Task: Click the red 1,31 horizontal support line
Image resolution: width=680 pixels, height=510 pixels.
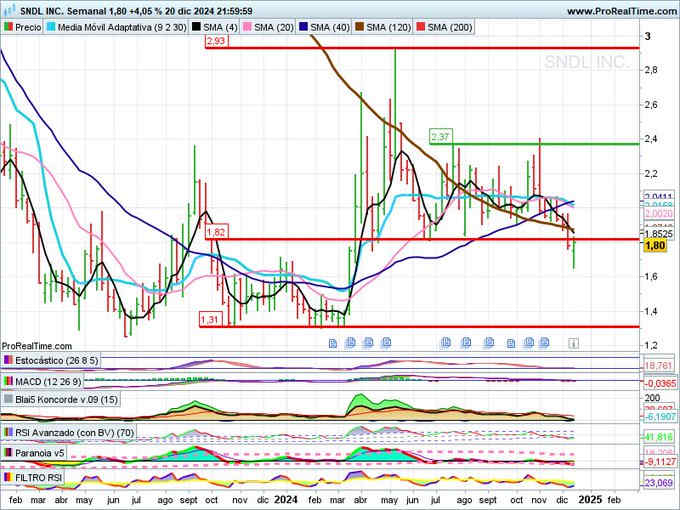Action: tap(419, 327)
